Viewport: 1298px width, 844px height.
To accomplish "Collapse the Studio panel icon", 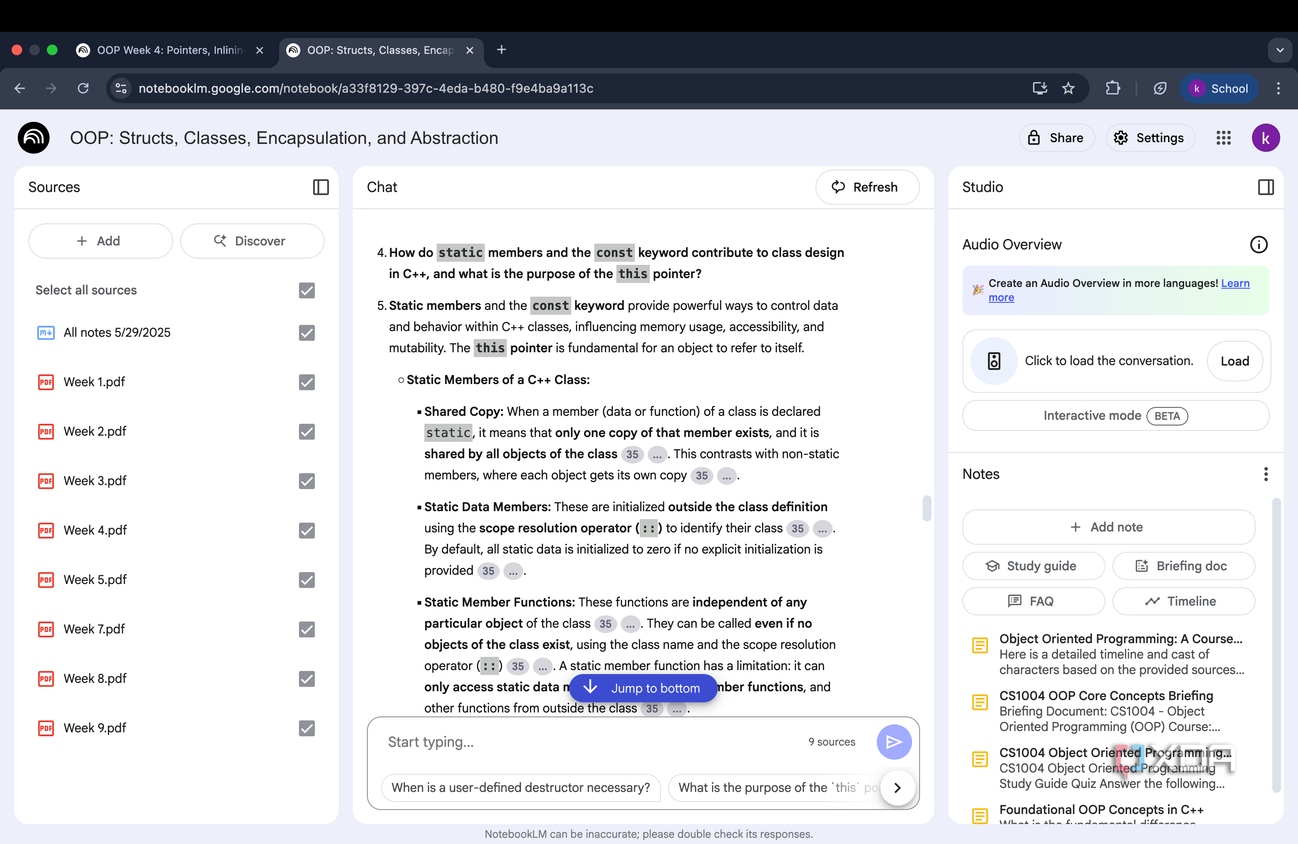I will coord(1266,187).
